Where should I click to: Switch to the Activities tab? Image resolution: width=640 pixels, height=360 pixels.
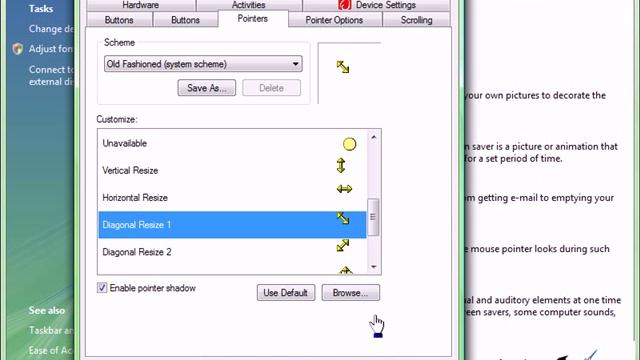(249, 5)
